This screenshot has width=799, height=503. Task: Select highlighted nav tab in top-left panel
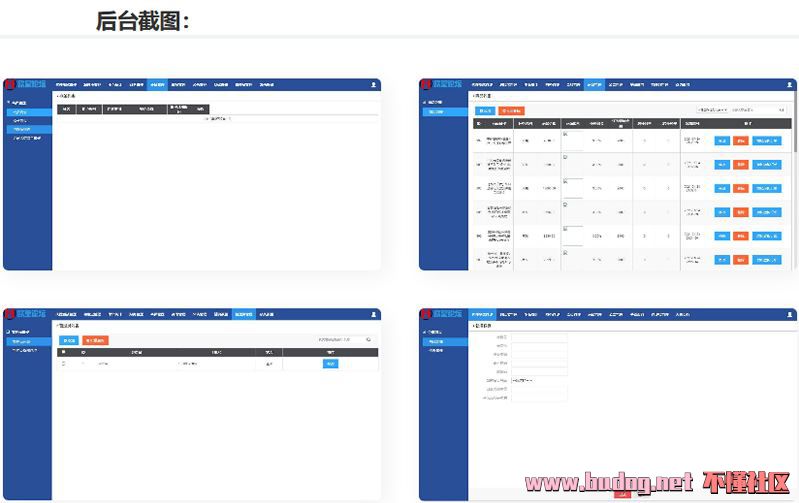click(x=157, y=85)
